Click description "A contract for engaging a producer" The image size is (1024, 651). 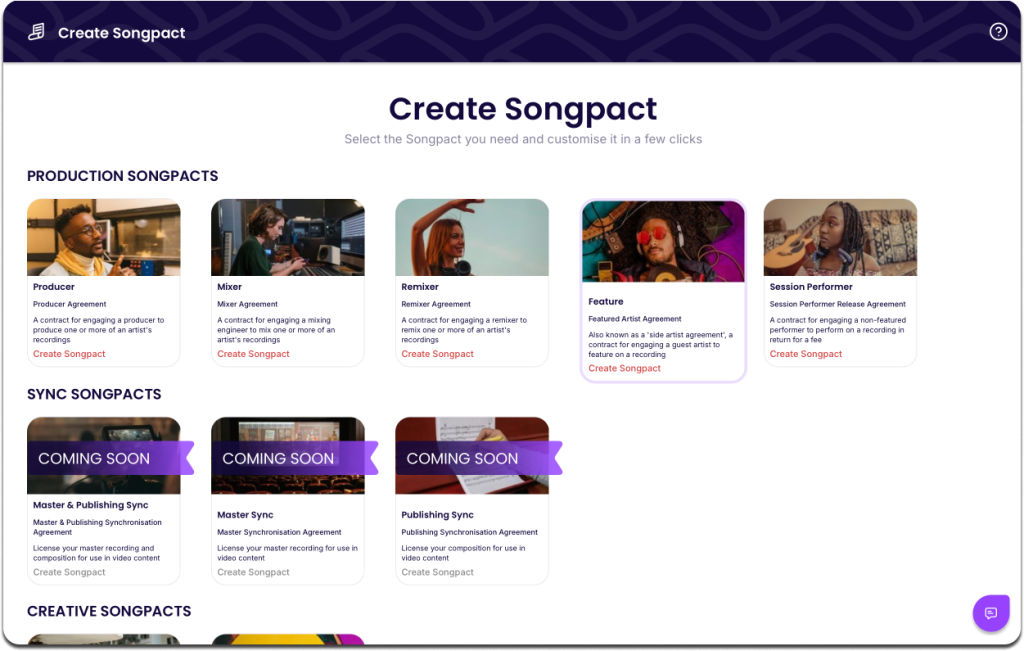click(x=99, y=330)
